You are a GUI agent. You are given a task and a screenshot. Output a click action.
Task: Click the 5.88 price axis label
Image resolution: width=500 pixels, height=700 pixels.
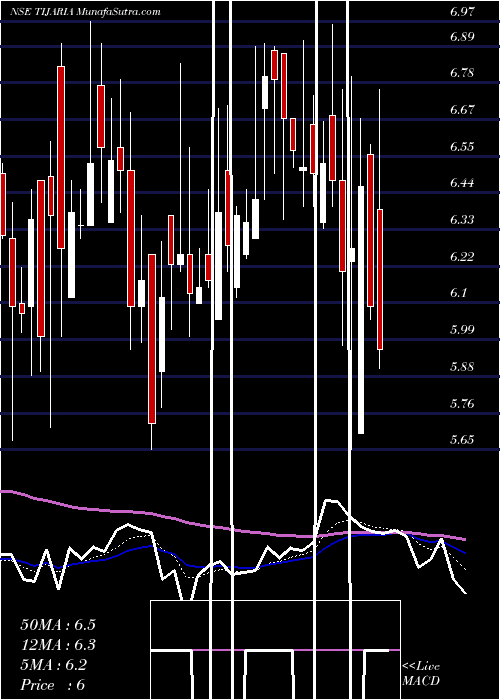click(462, 367)
